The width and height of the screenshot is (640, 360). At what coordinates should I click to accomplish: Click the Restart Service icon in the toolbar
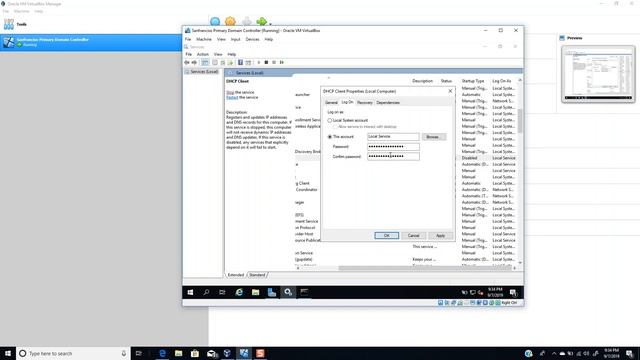pyautogui.click(x=282, y=62)
